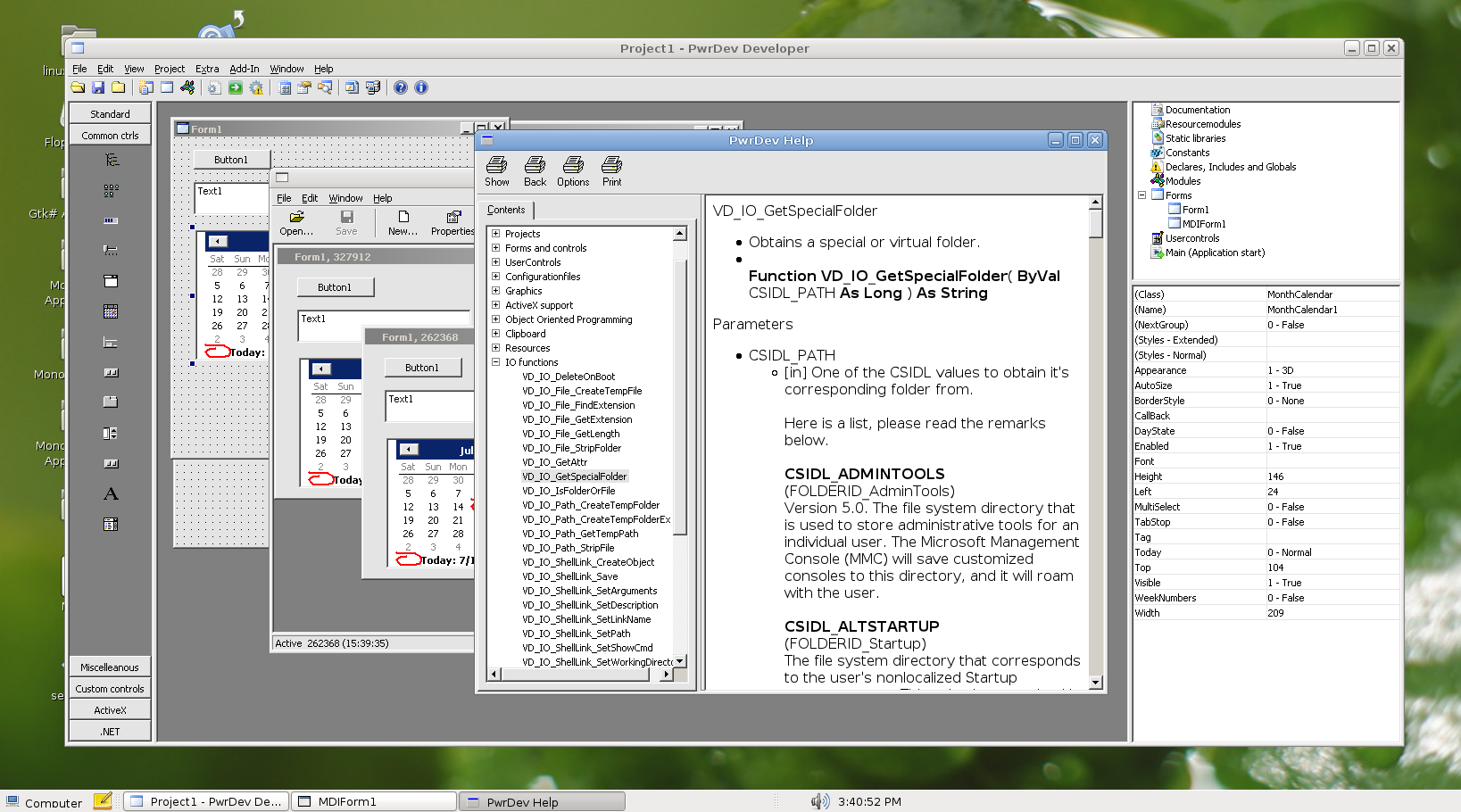Click Button1 on Form1
Viewport: 1461px width, 812px height.
(231, 159)
